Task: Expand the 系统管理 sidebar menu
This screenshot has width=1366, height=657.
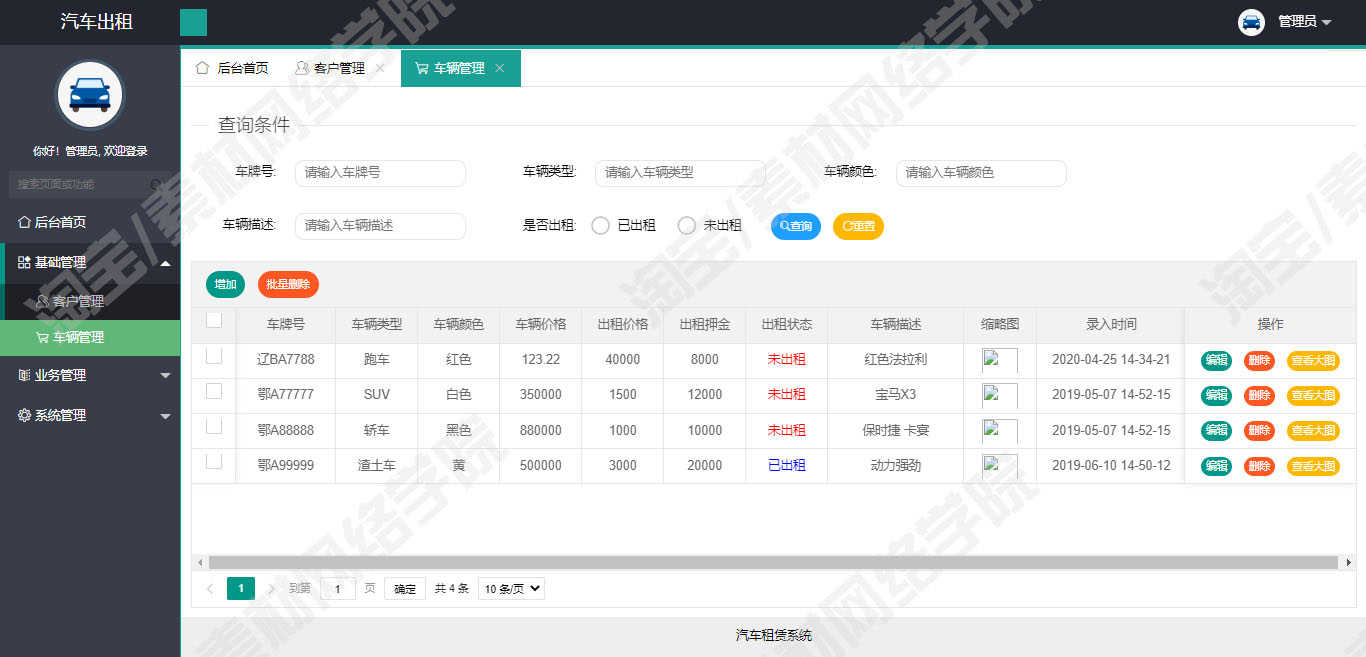Action: click(x=90, y=415)
